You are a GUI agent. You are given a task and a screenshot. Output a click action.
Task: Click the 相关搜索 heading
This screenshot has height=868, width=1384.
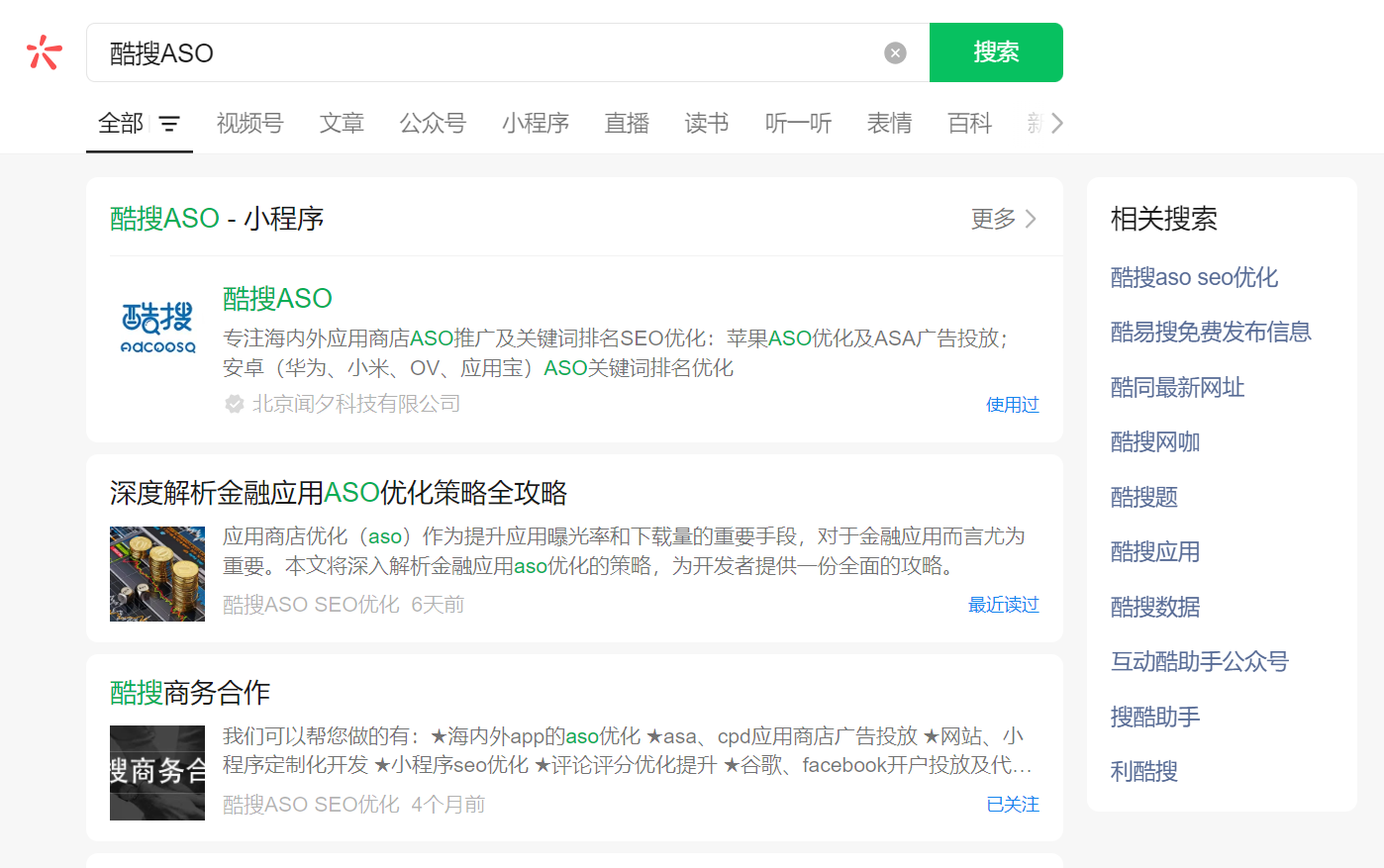tap(1164, 219)
